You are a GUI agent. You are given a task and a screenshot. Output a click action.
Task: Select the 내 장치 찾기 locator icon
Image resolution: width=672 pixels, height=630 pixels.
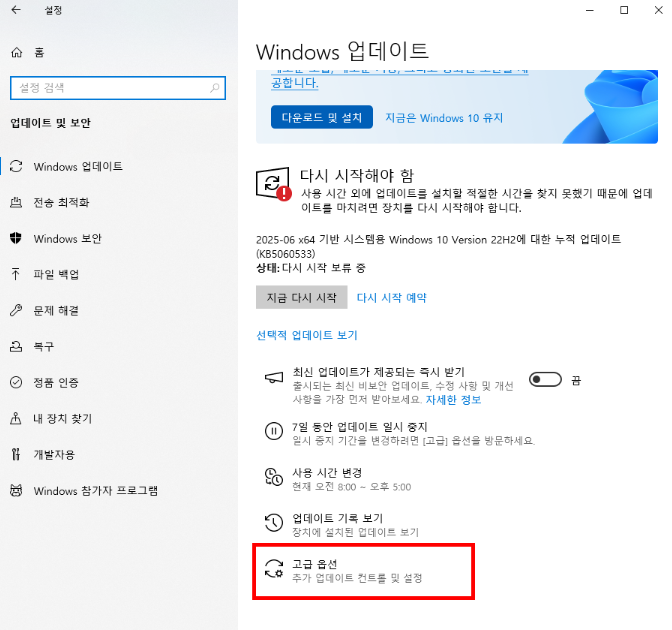coord(16,418)
